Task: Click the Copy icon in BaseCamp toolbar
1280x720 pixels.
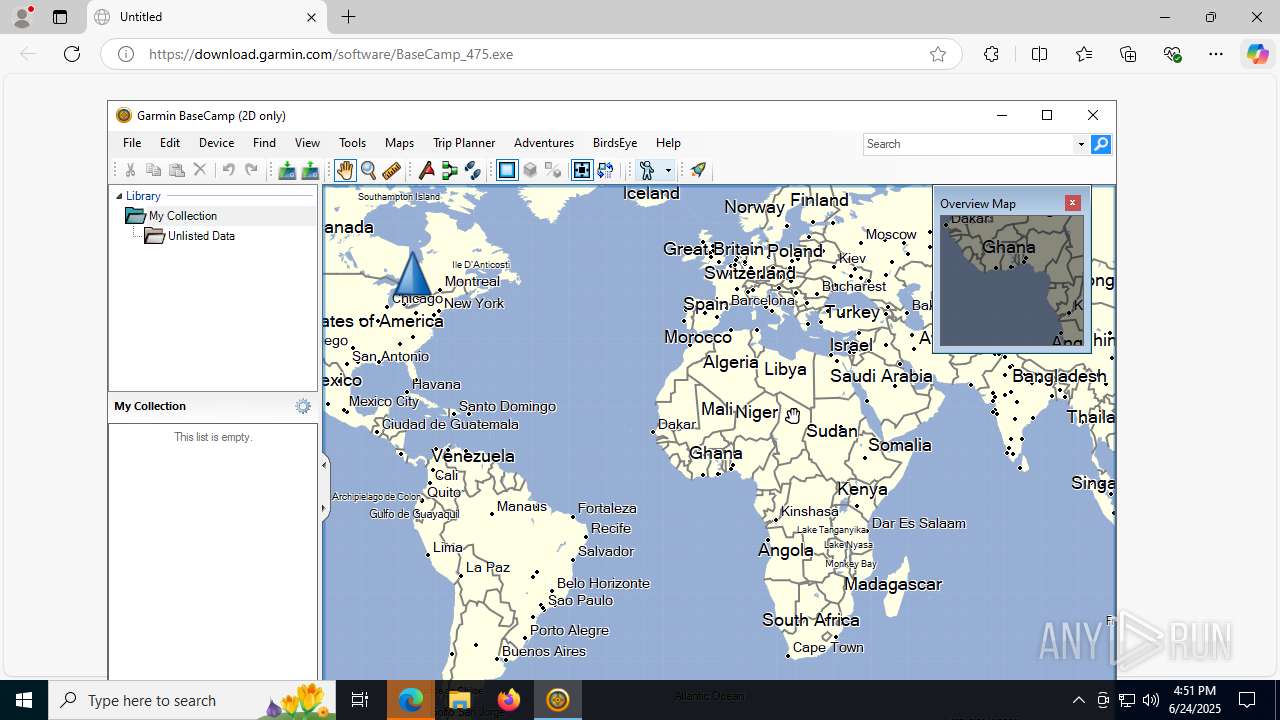Action: pyautogui.click(x=153, y=170)
